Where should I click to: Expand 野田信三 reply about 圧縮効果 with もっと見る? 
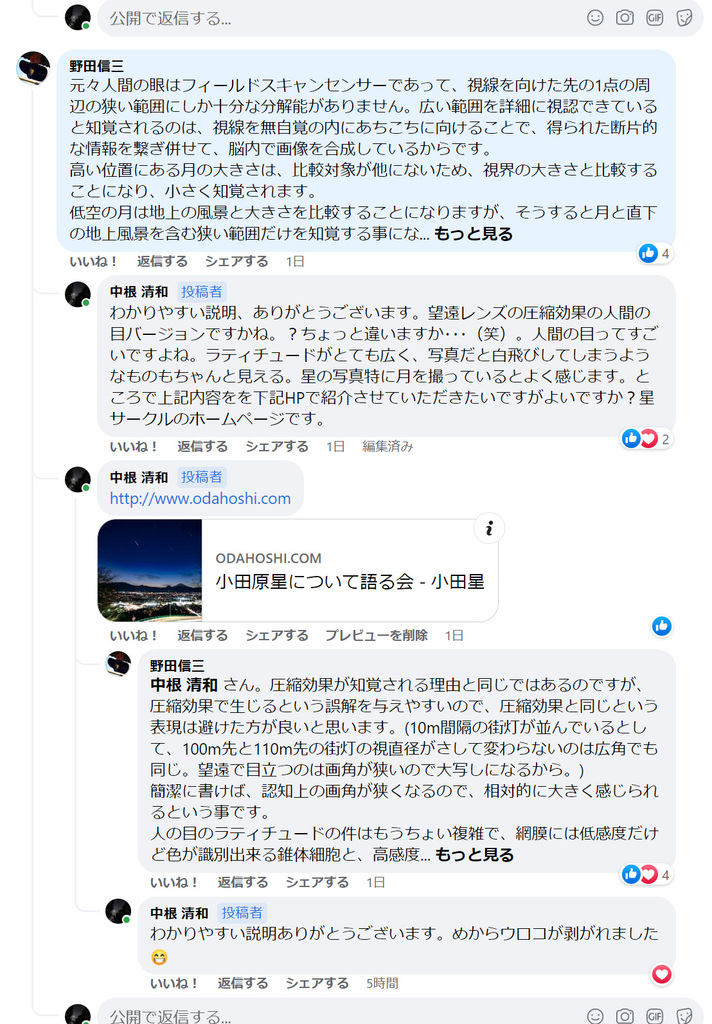click(474, 855)
